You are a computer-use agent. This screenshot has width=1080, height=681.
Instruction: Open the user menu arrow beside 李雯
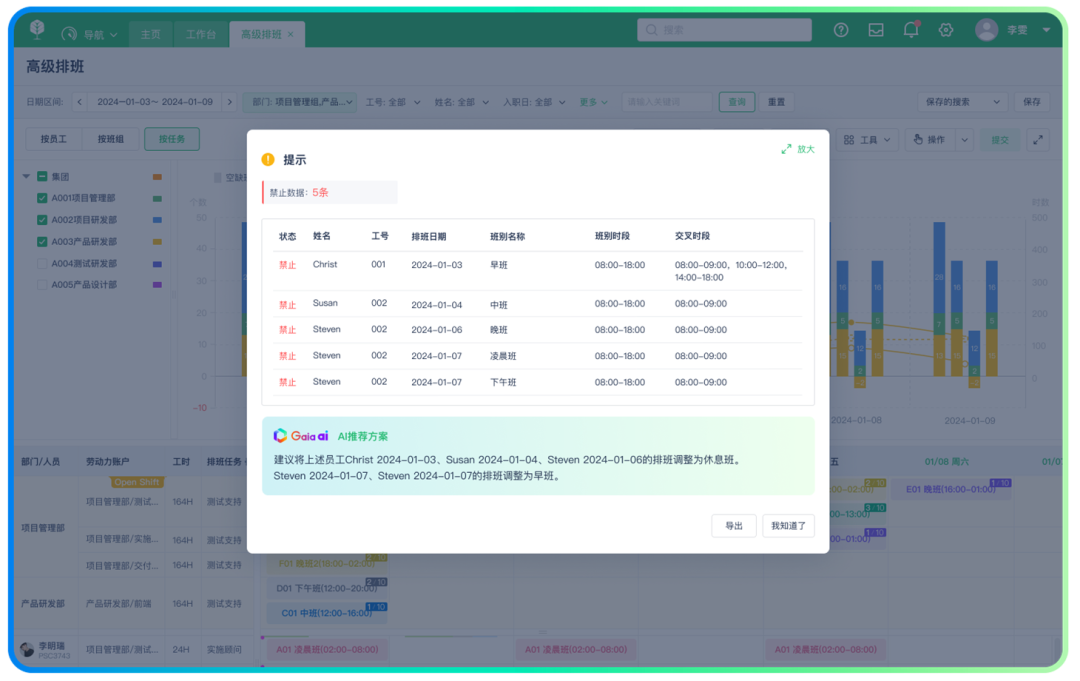[x=1046, y=30]
